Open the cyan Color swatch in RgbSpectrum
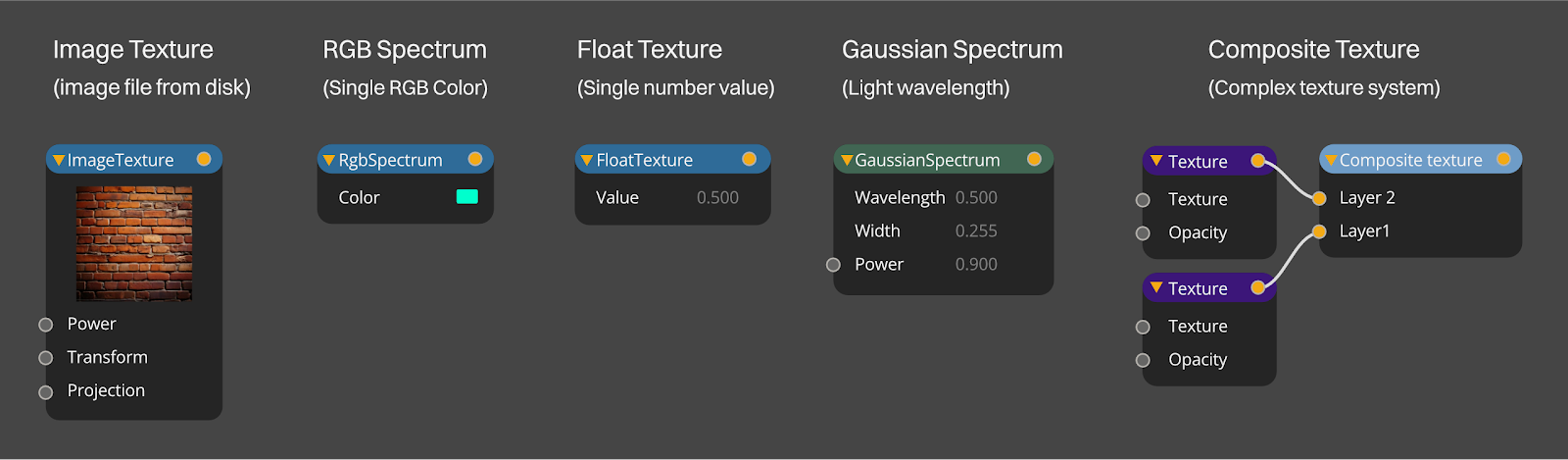The width and height of the screenshot is (1568, 460). 467,196
